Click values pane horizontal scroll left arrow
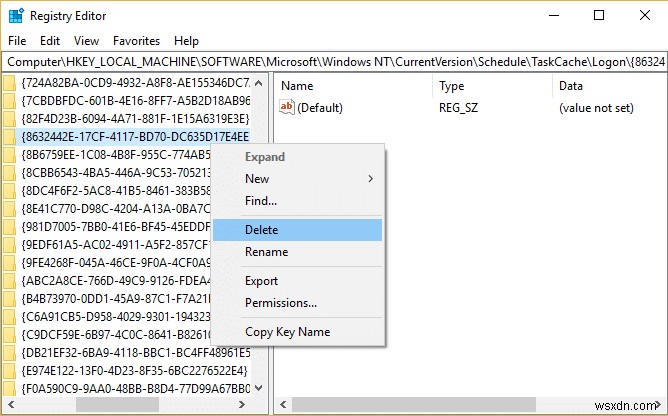 pos(283,404)
